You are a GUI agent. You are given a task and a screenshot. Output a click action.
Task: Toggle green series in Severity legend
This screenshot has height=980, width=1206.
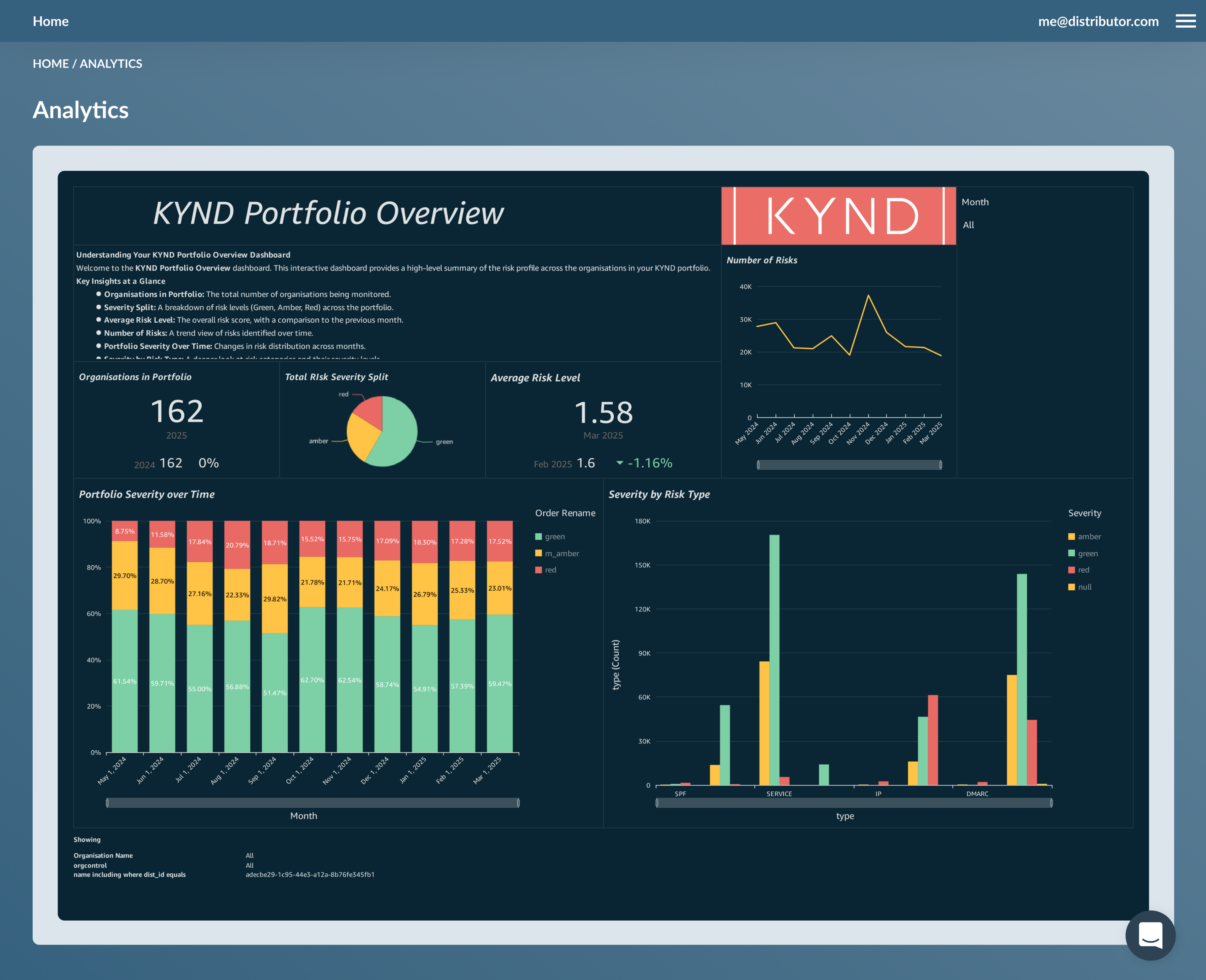click(x=1087, y=553)
